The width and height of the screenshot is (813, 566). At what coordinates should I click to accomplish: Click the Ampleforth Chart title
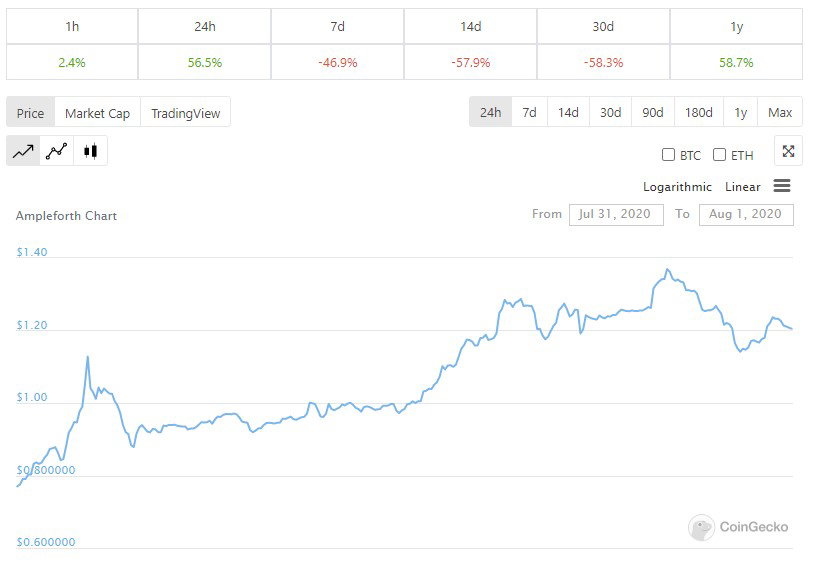tap(66, 216)
